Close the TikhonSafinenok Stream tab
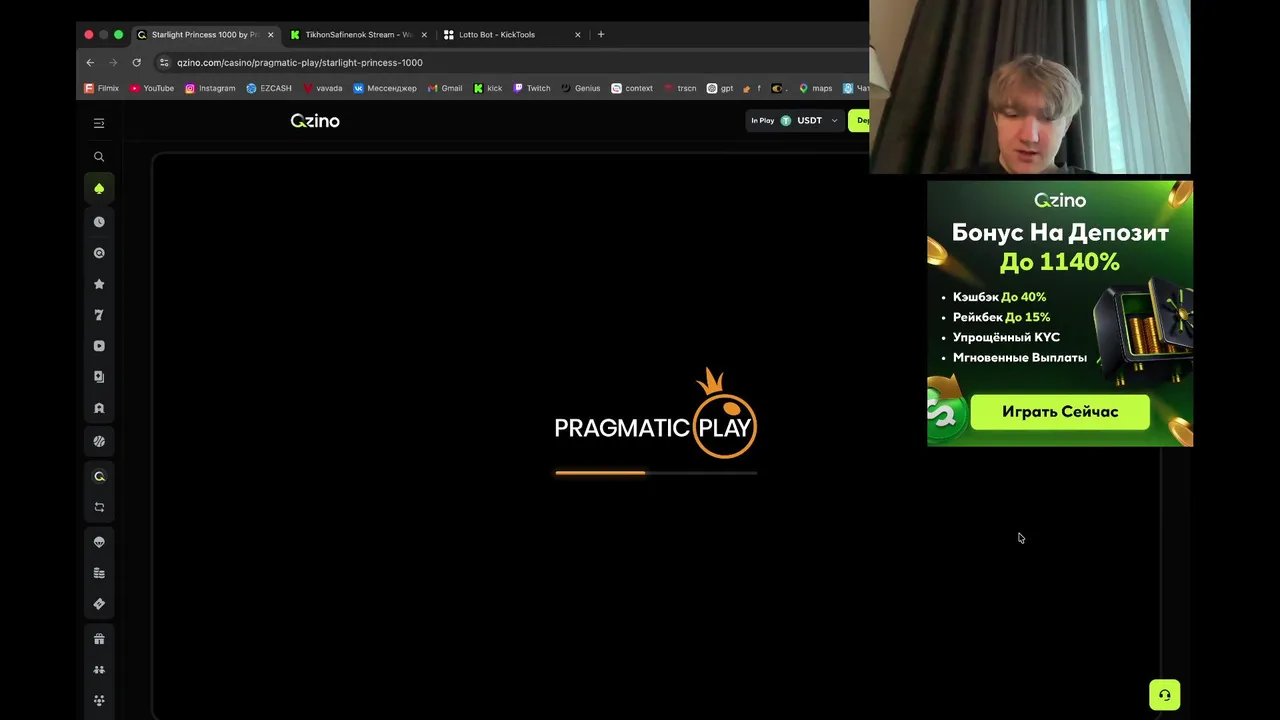Viewport: 1280px width, 720px height. tap(424, 35)
